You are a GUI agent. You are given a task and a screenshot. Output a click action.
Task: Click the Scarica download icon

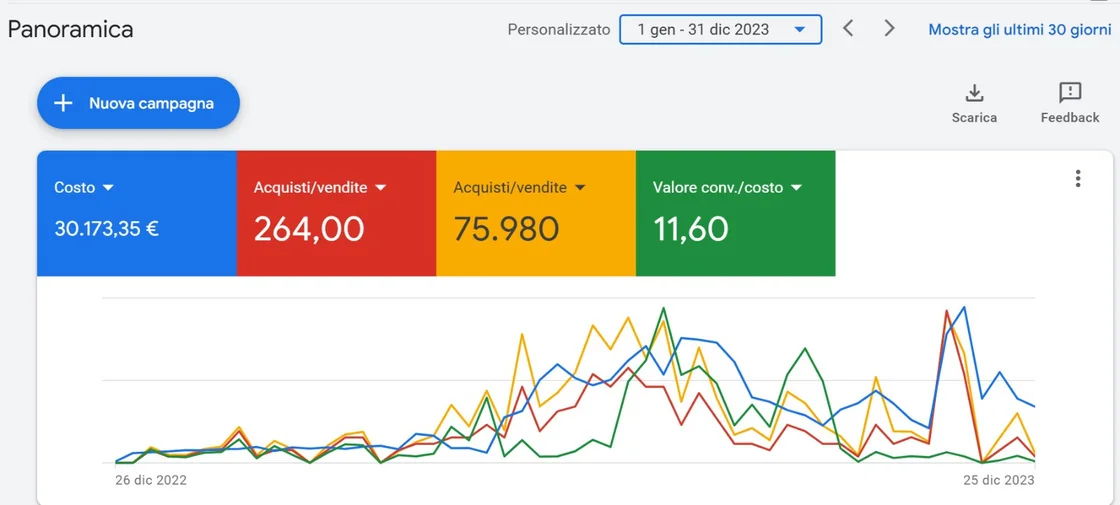pos(974,93)
